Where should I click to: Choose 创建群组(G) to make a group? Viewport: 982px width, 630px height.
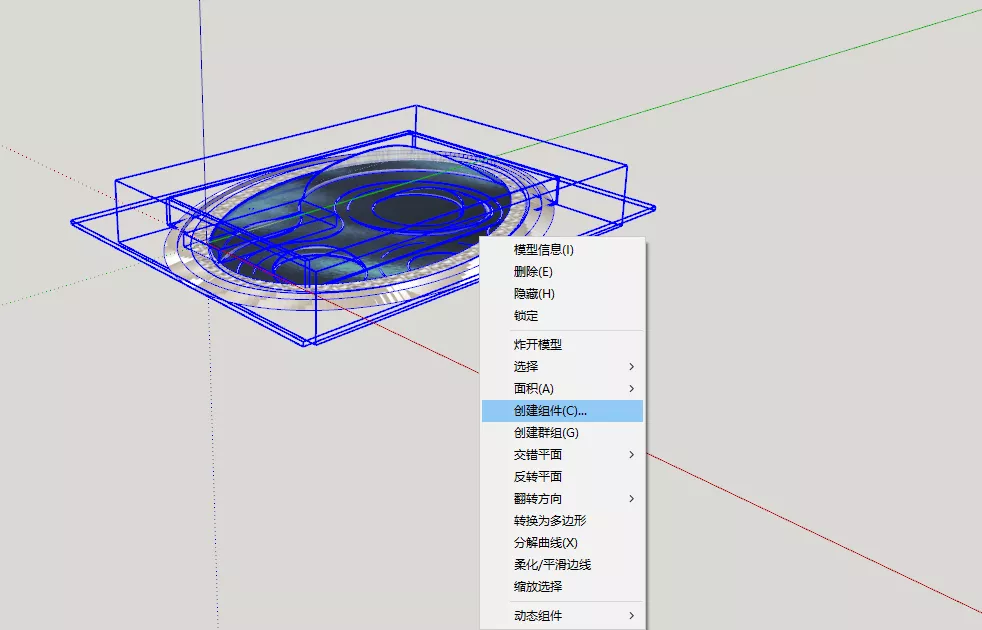(x=546, y=433)
